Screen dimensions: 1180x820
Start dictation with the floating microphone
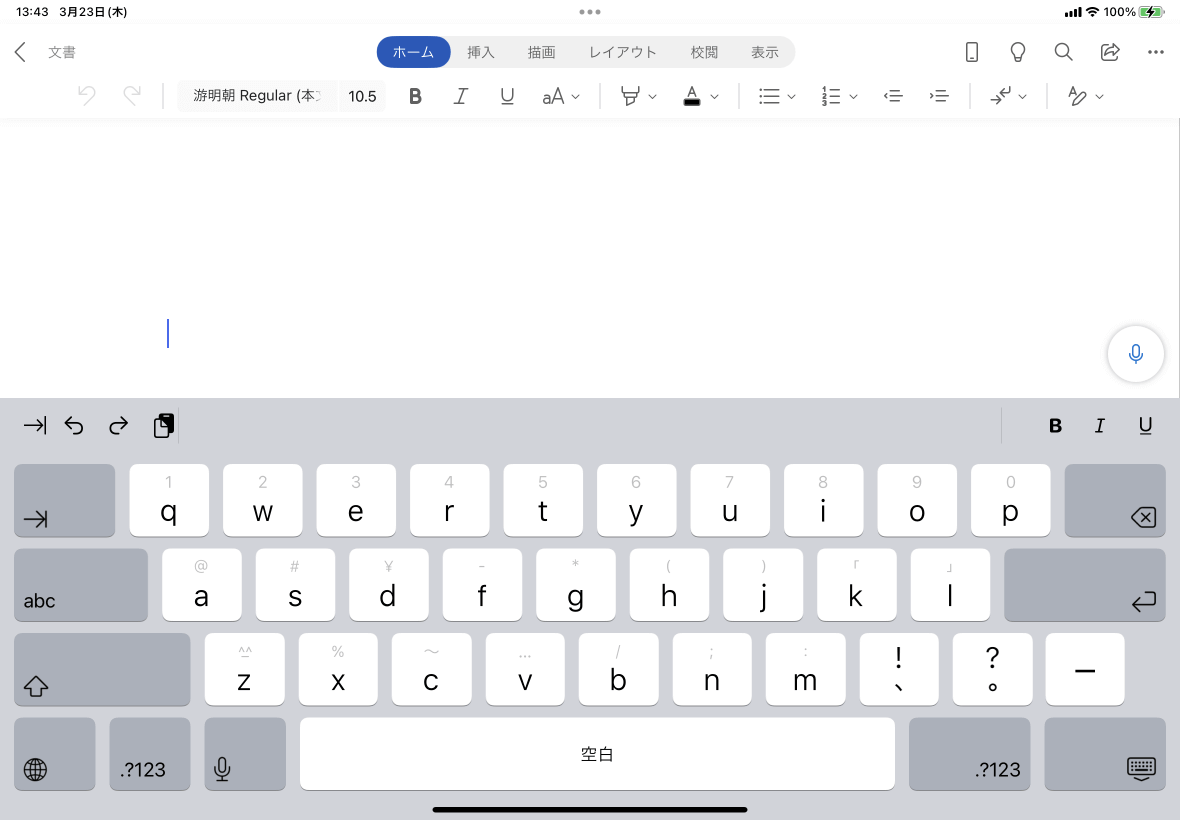pyautogui.click(x=1136, y=354)
